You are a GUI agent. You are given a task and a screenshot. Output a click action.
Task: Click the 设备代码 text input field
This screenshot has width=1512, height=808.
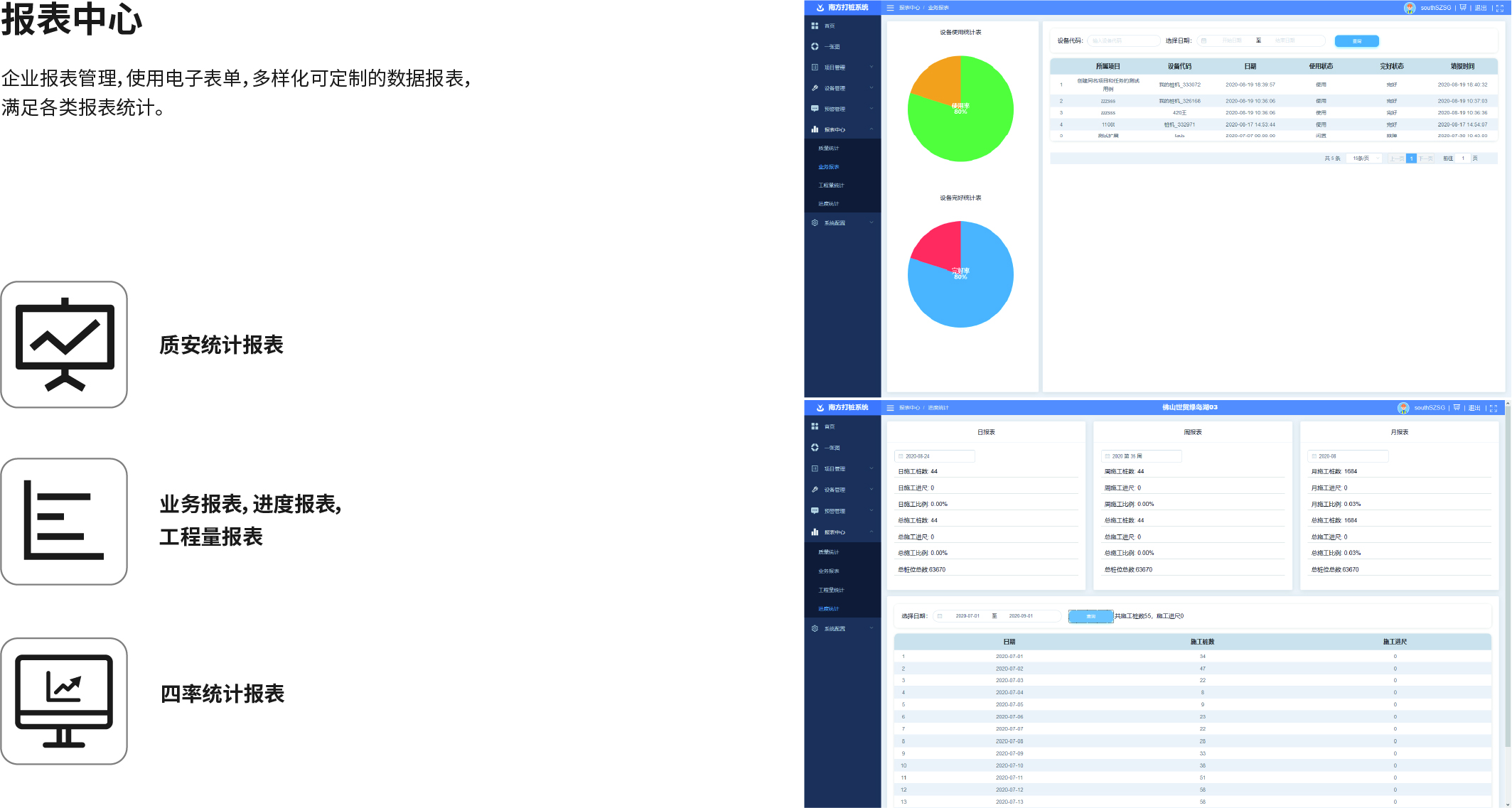(1123, 41)
